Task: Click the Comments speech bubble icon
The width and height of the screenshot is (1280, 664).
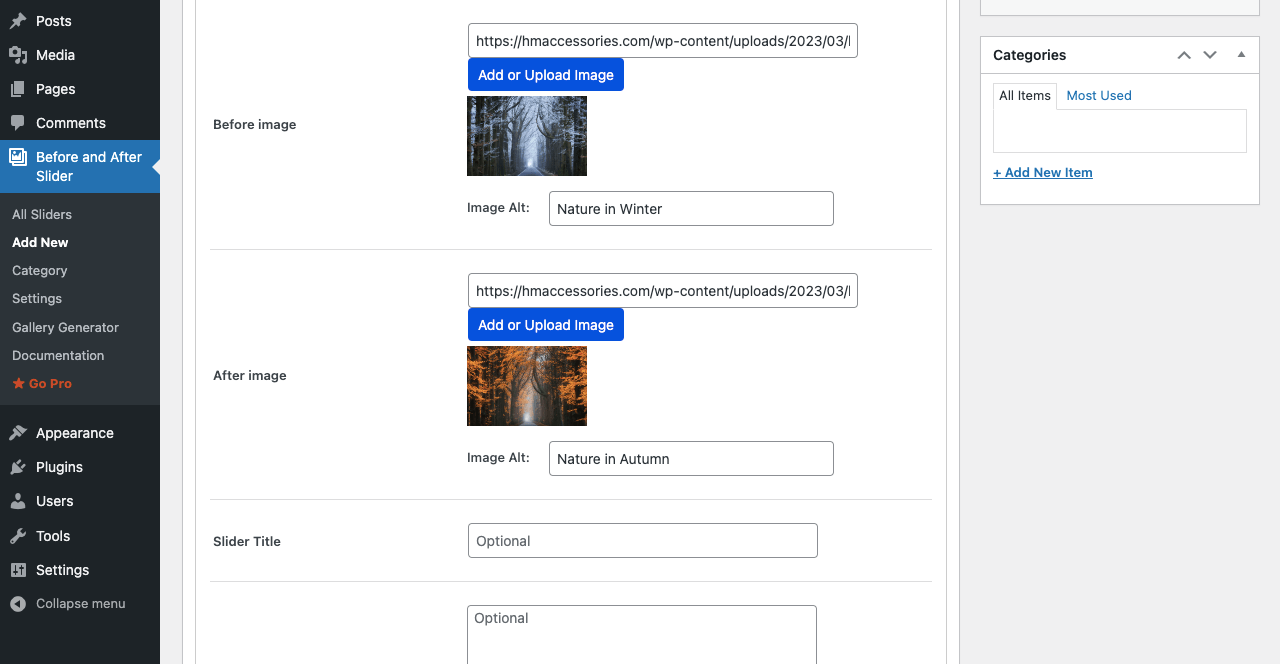Action: point(18,123)
